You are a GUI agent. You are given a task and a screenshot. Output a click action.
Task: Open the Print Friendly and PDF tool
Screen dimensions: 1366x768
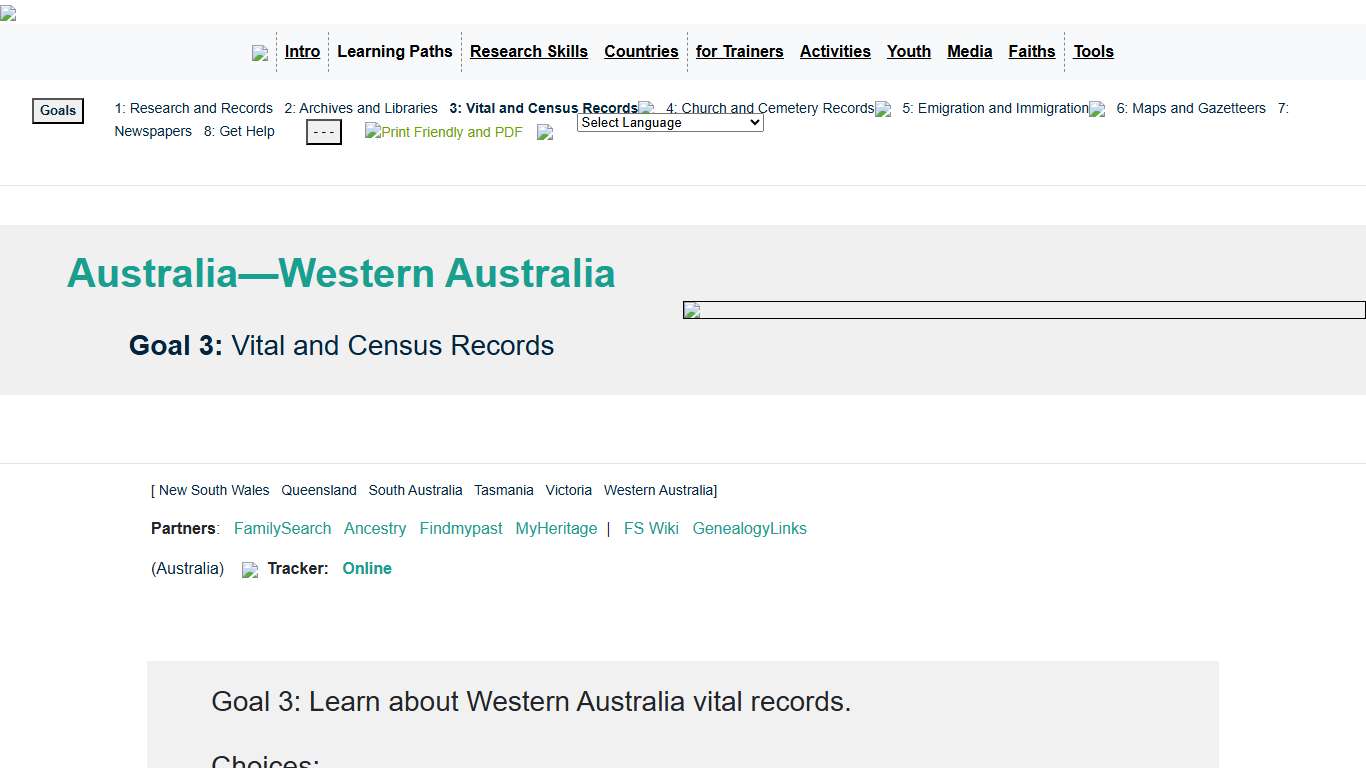click(x=443, y=131)
